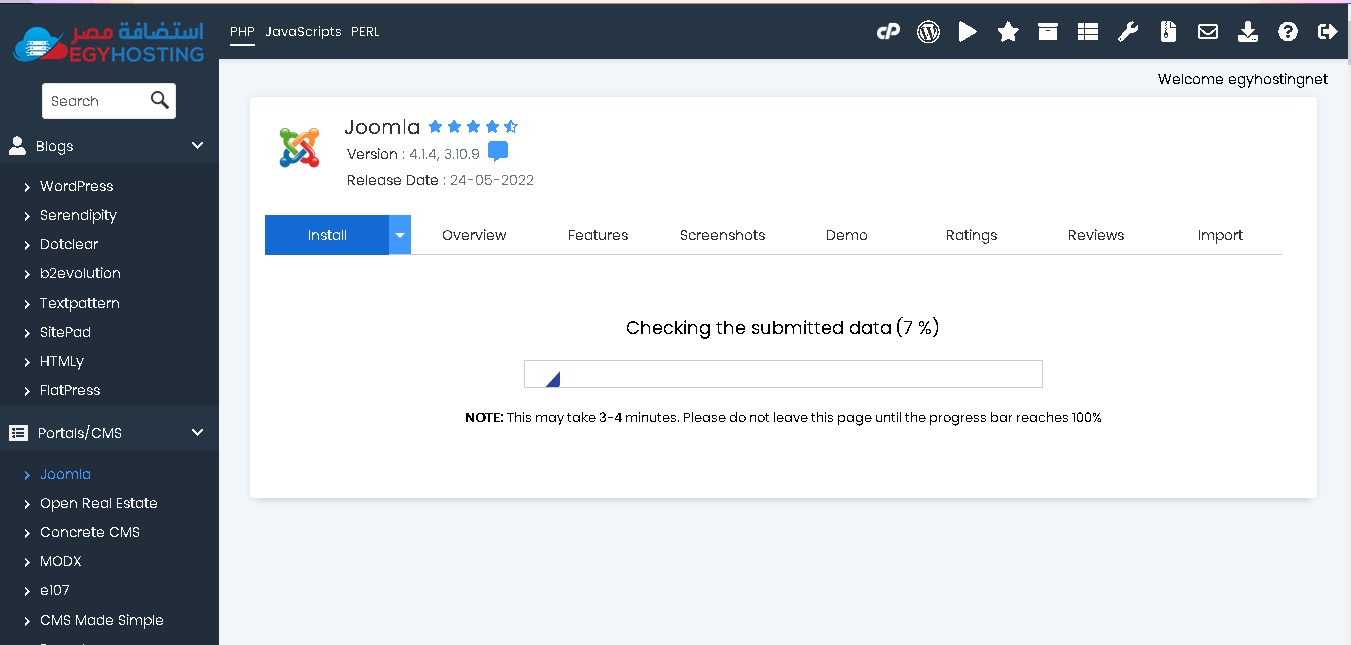The height and width of the screenshot is (645, 1351).
Task: Open WordPress in the sidebar list
Action: [x=76, y=186]
